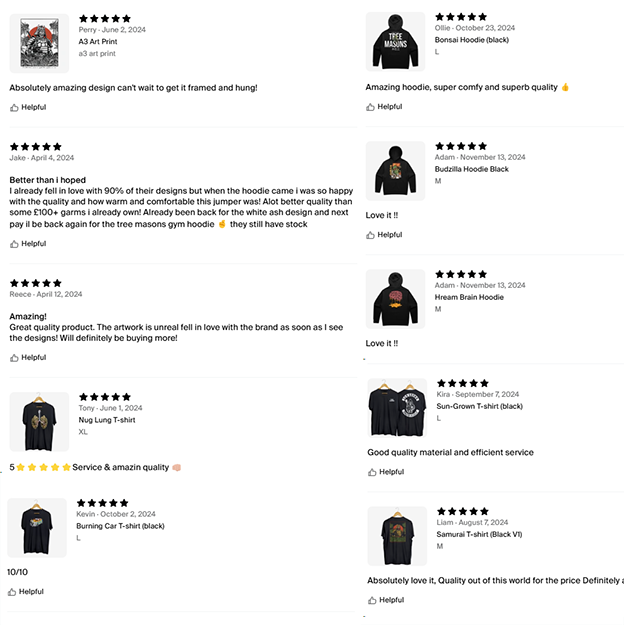
Task: Open the A3 Art Print product thumbnail
Action: pyautogui.click(x=40, y=42)
